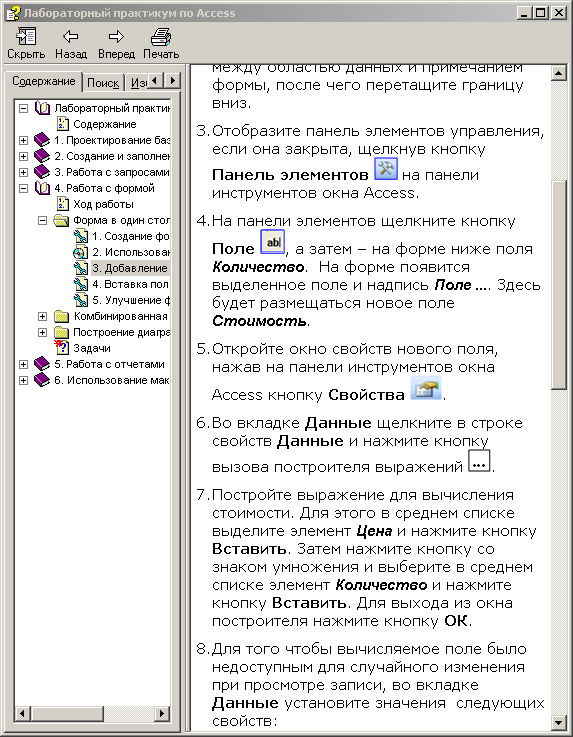573x737 pixels.
Task: Select the 1. Создание фо topic
Action: (x=130, y=236)
